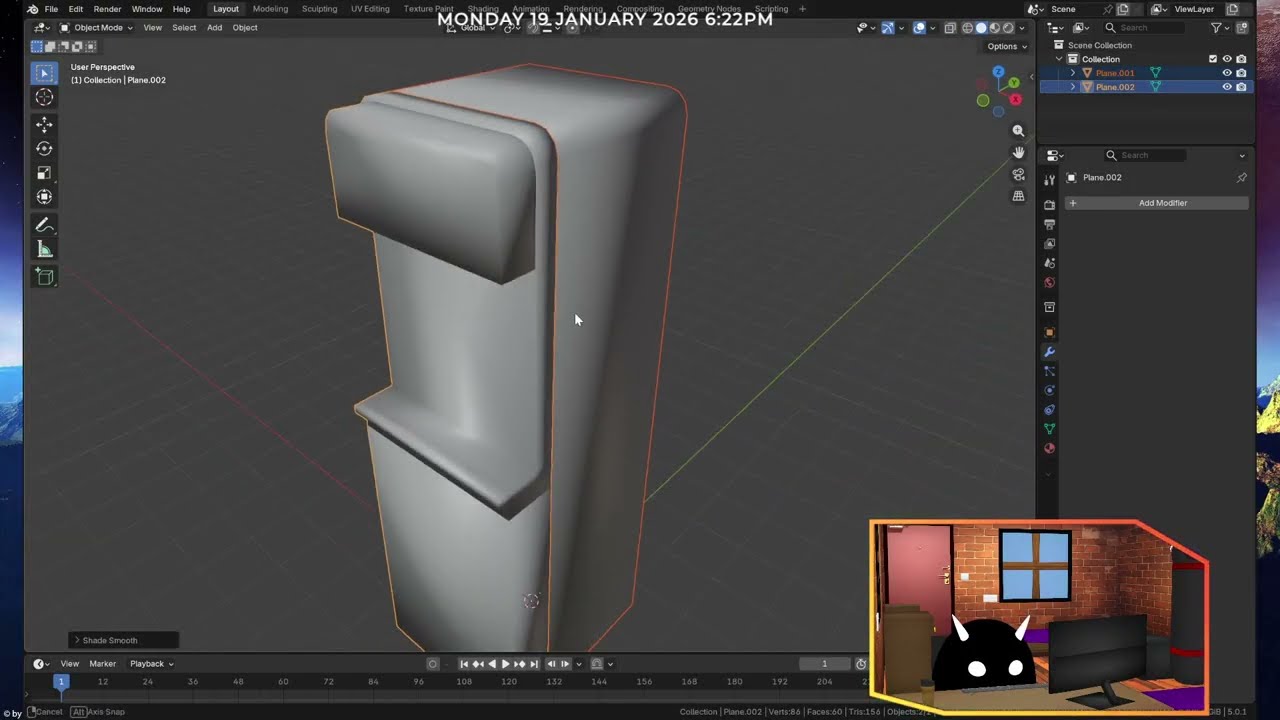Select the Measure tool
1280x720 pixels.
pyautogui.click(x=44, y=249)
